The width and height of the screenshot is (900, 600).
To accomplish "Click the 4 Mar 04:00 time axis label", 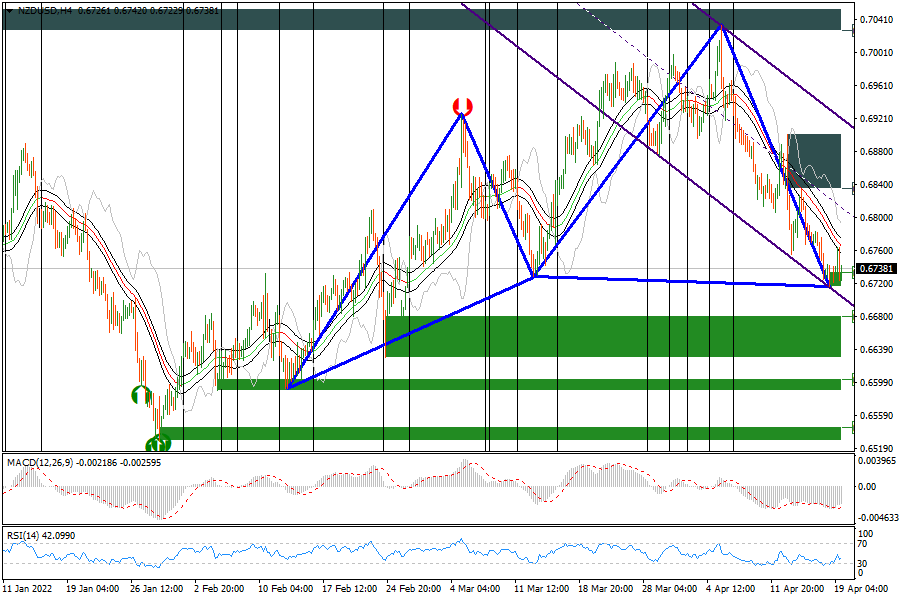I will click(474, 590).
